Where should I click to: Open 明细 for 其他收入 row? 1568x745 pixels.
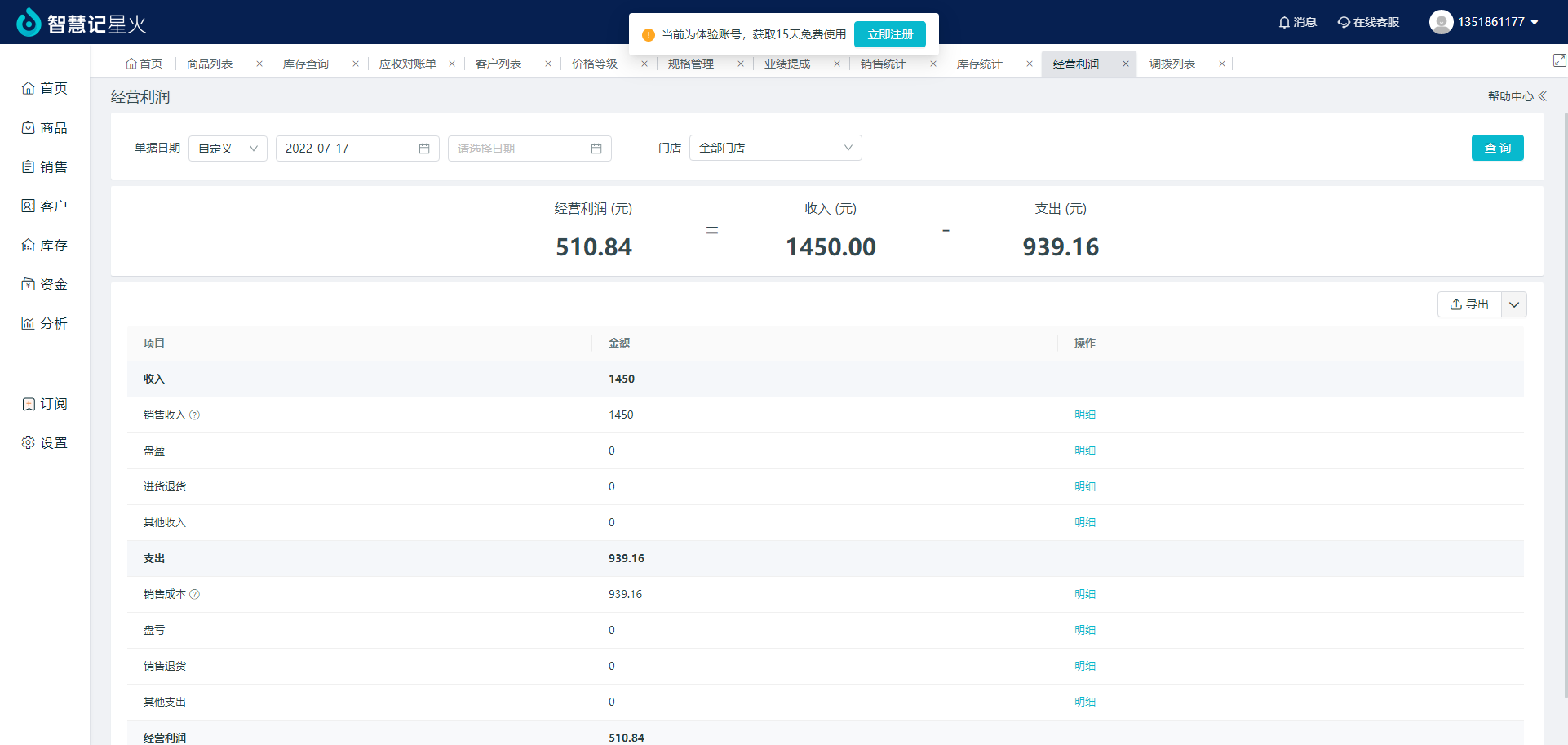click(1085, 522)
